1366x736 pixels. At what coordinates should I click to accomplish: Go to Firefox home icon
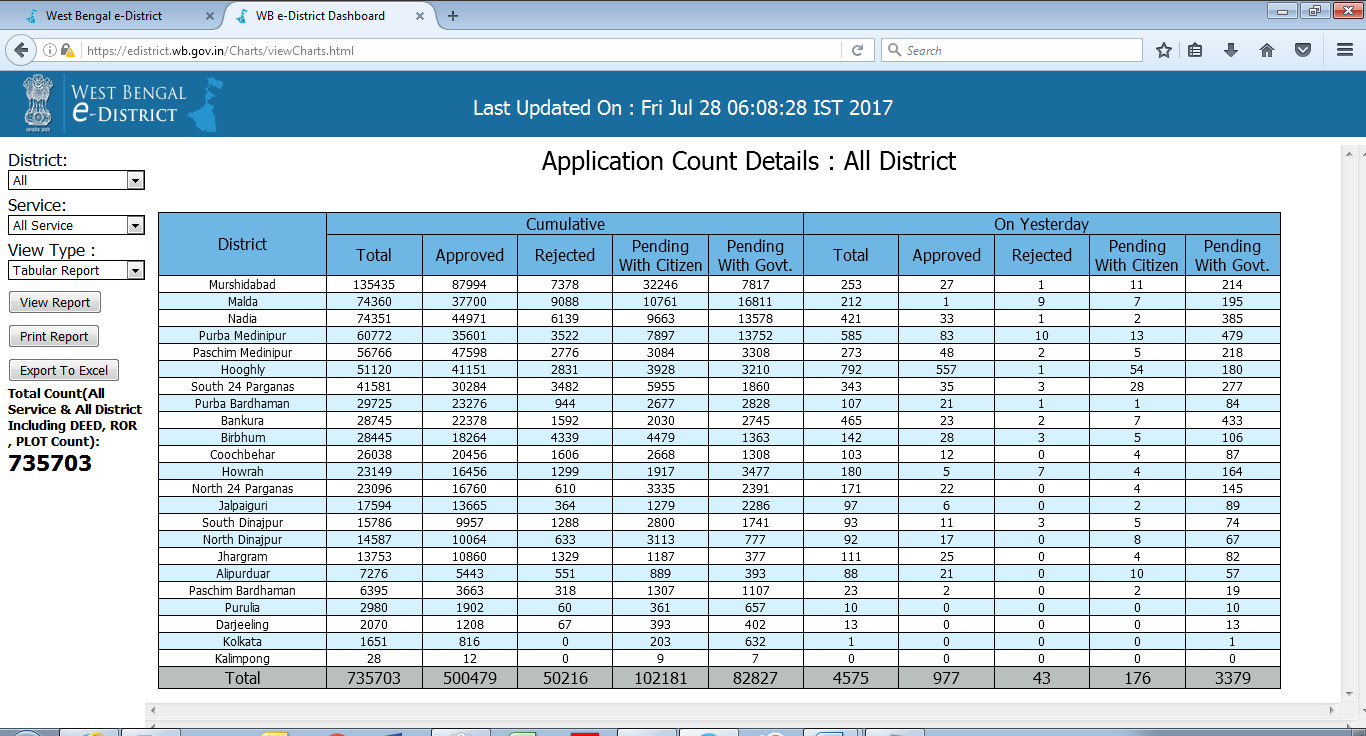1266,50
